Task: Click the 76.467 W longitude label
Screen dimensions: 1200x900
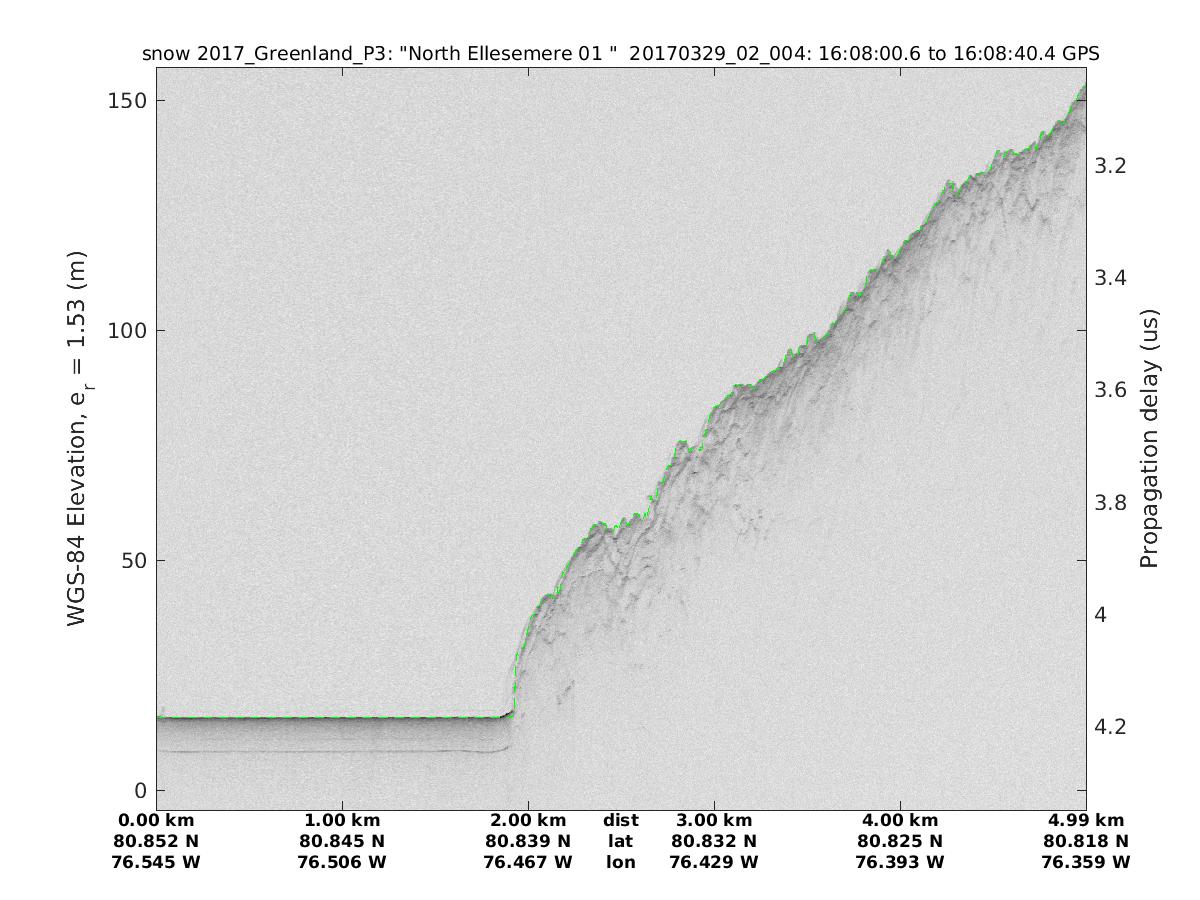Action: coord(527,861)
